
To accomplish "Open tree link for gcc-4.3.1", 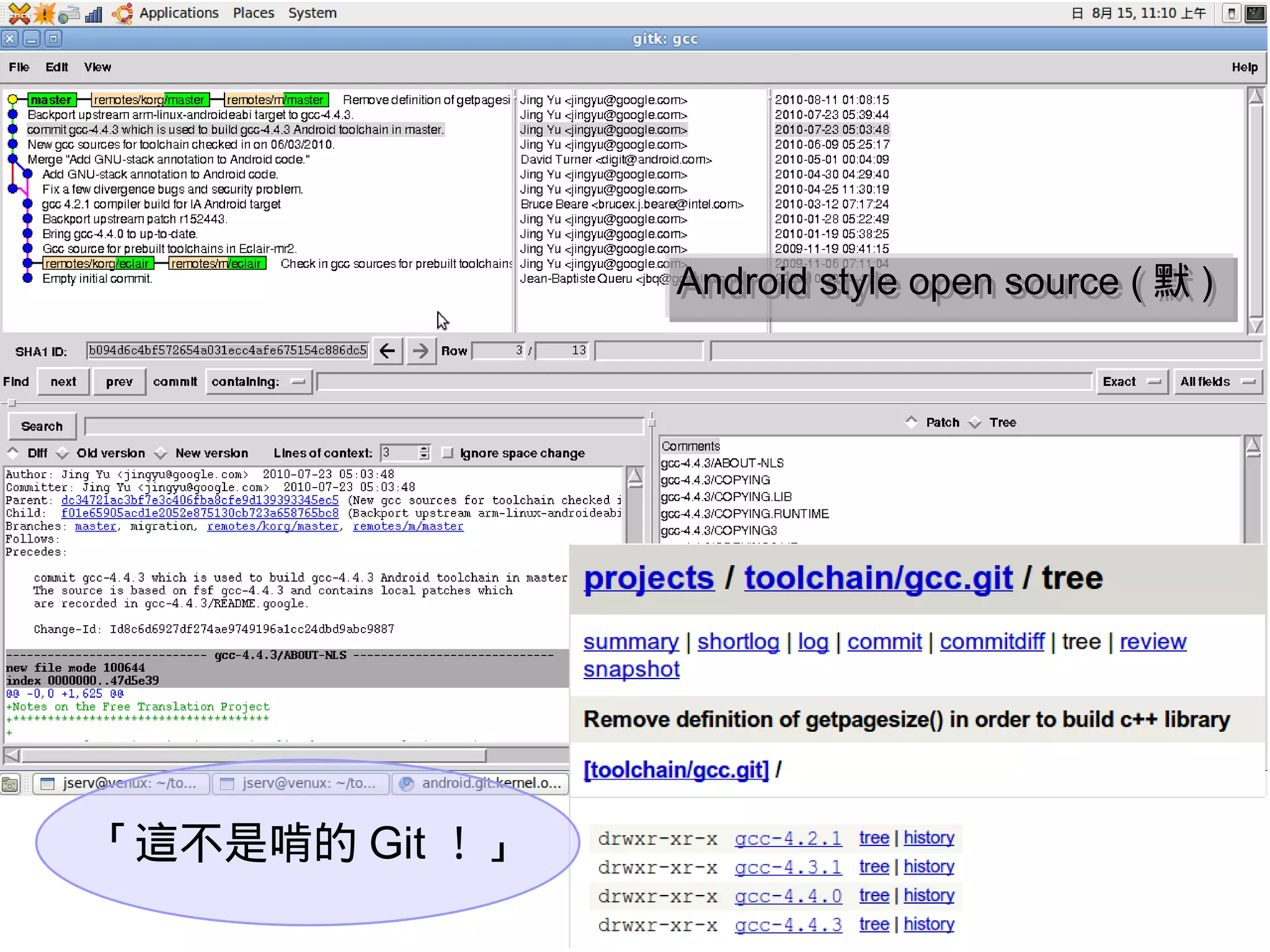I will tap(874, 866).
